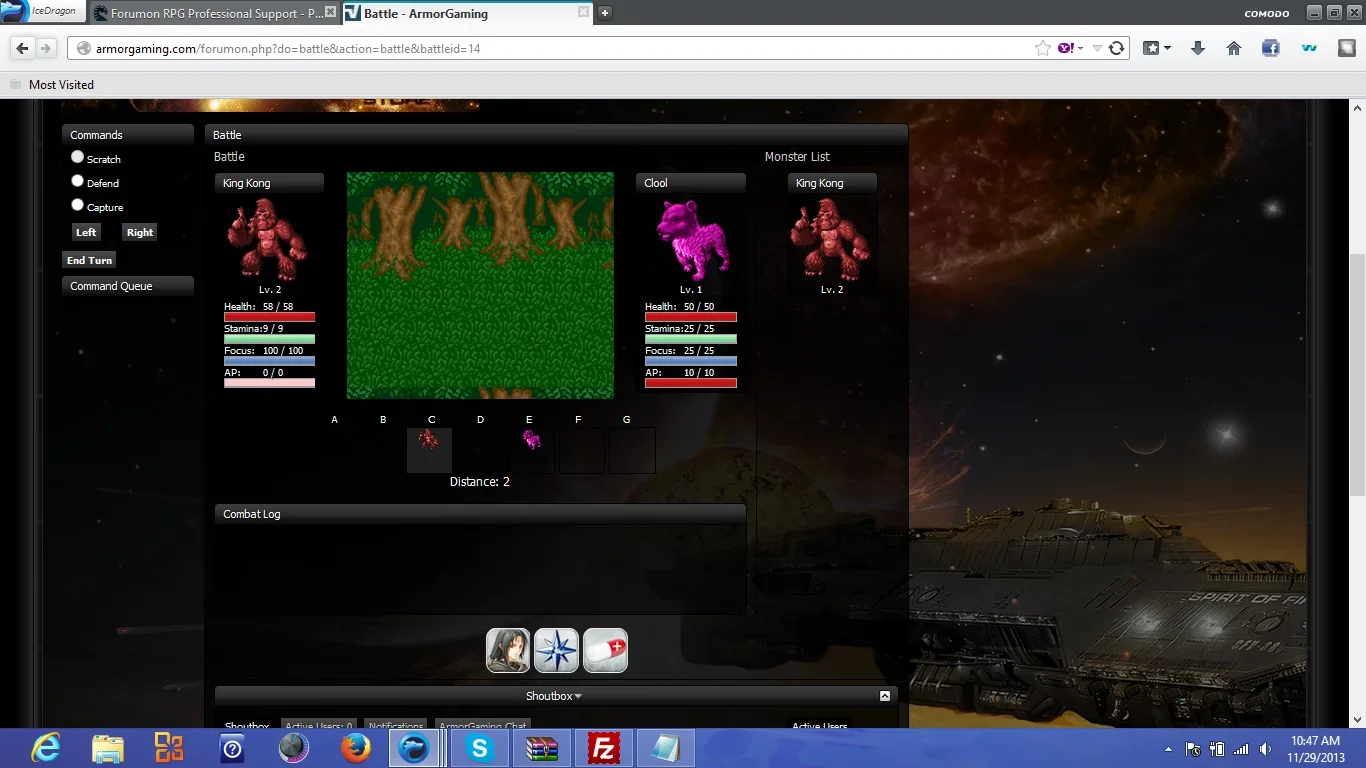Screen dimensions: 1366x768
Task: Select empty battlefield tile G
Action: click(632, 450)
